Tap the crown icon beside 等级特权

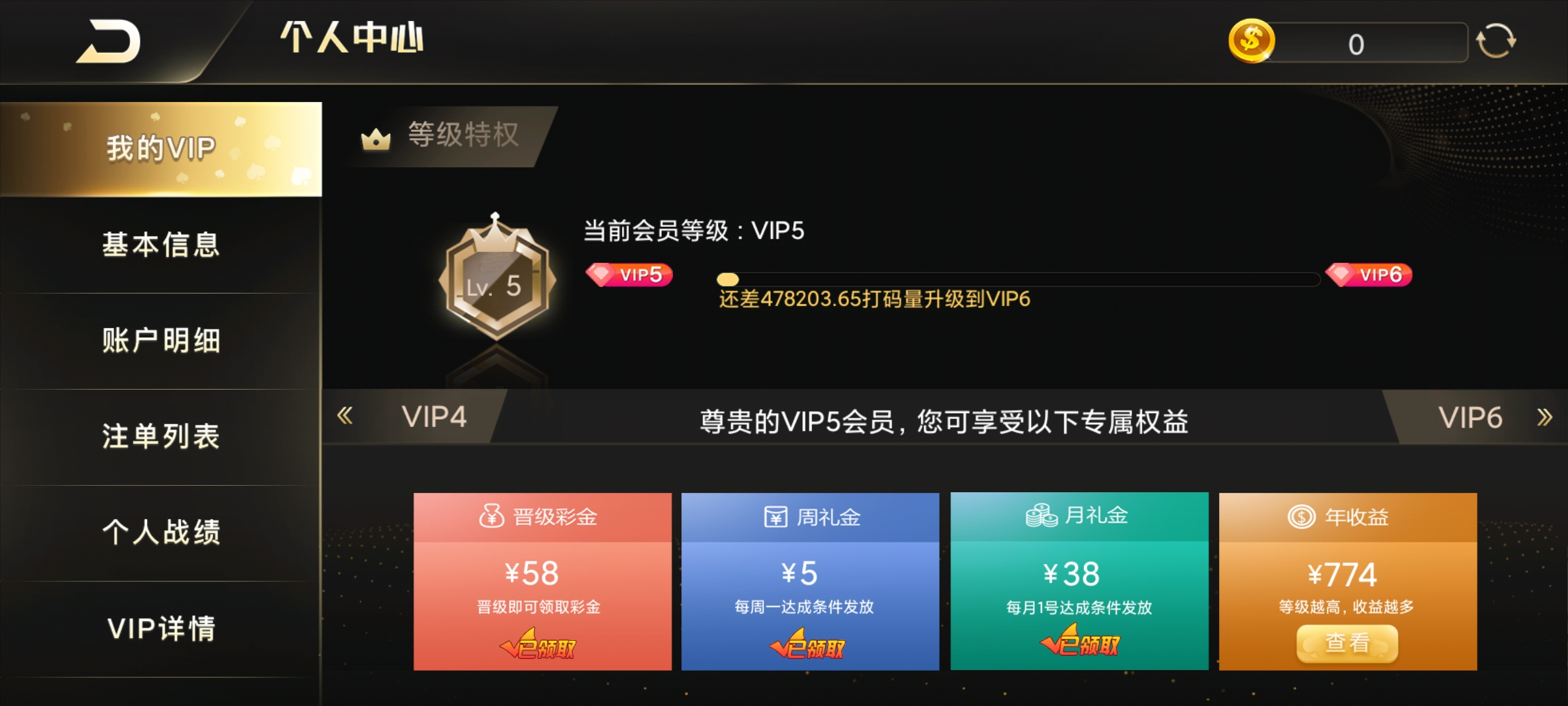click(x=376, y=139)
